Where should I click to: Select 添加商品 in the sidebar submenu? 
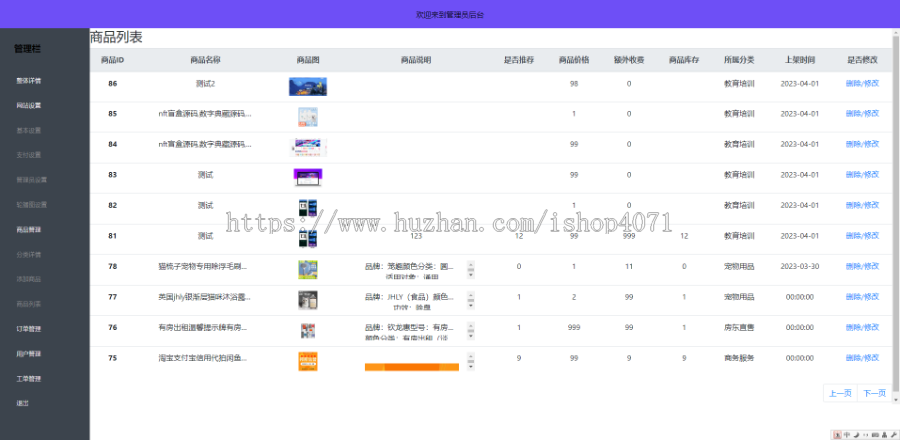pyautogui.click(x=29, y=279)
